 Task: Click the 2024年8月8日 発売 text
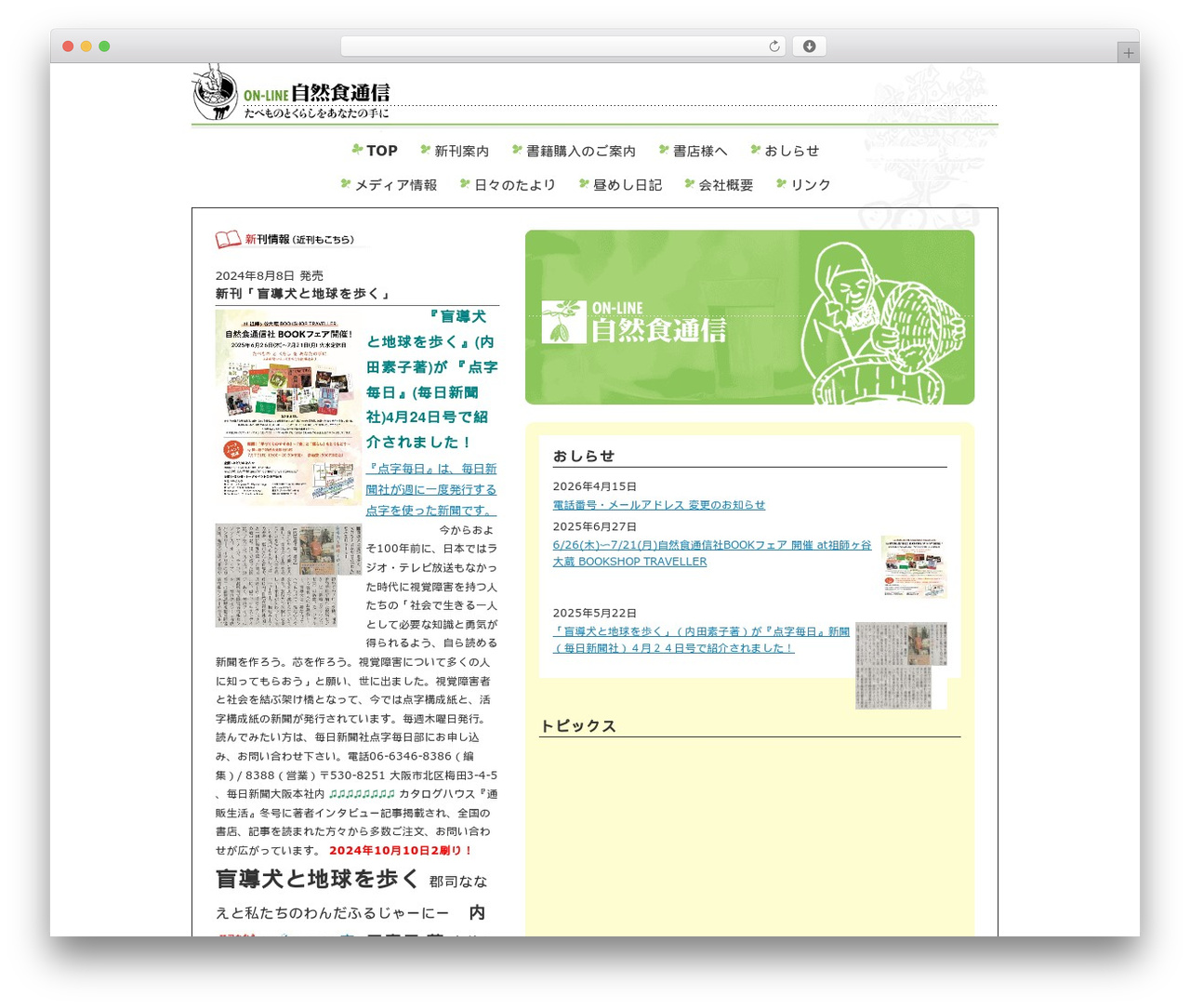[x=270, y=275]
